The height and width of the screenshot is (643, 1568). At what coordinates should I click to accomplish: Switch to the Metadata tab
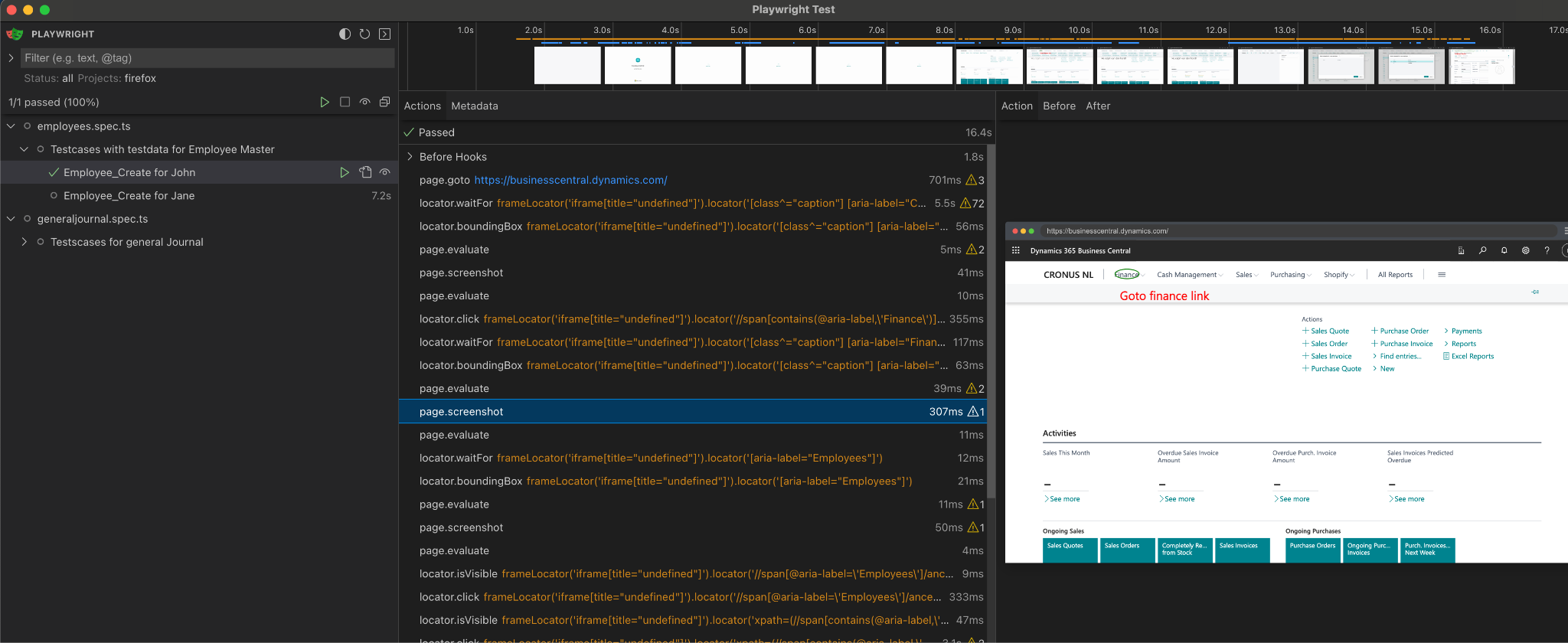tap(475, 106)
